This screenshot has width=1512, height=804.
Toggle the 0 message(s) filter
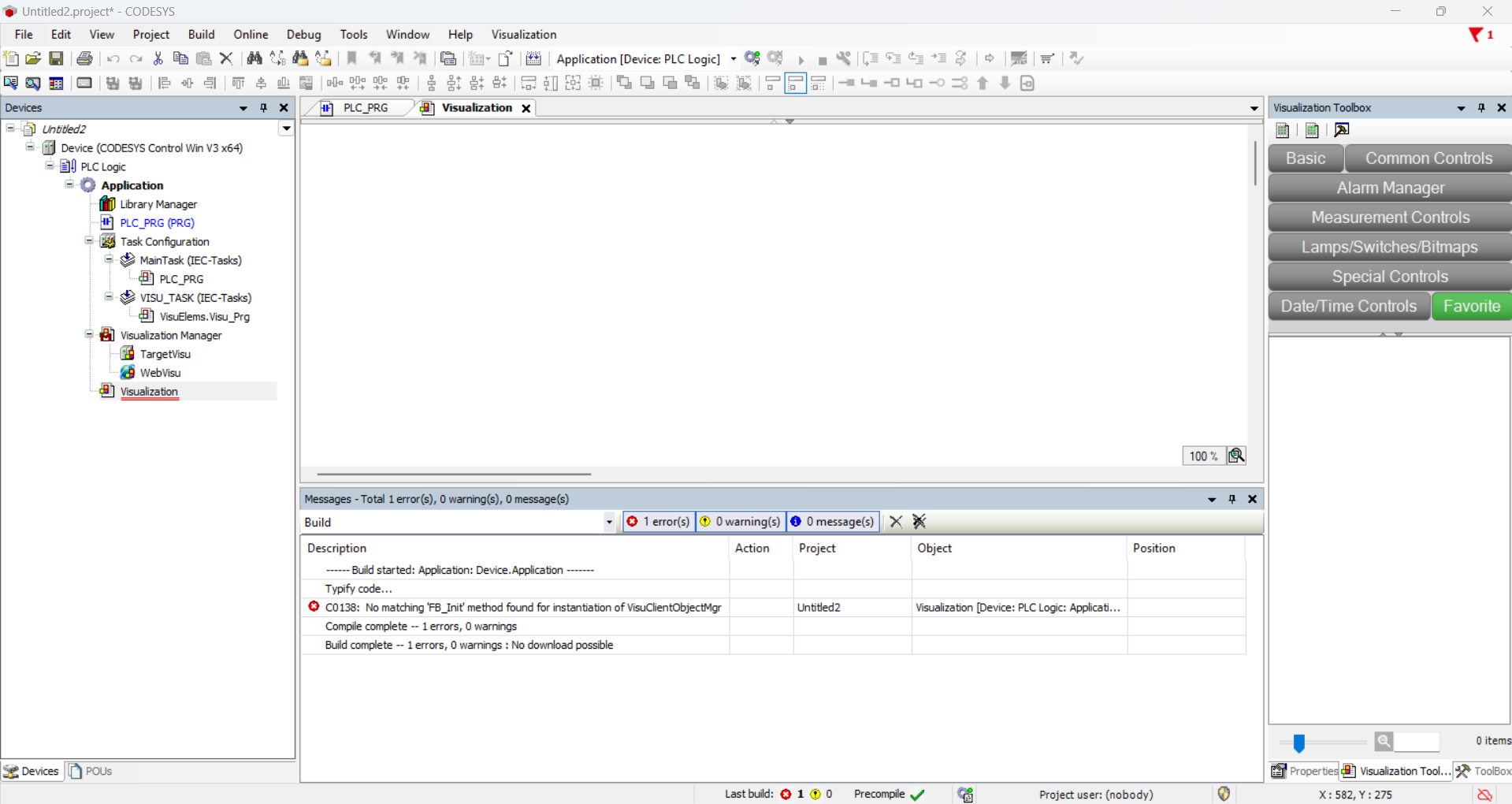click(x=832, y=521)
